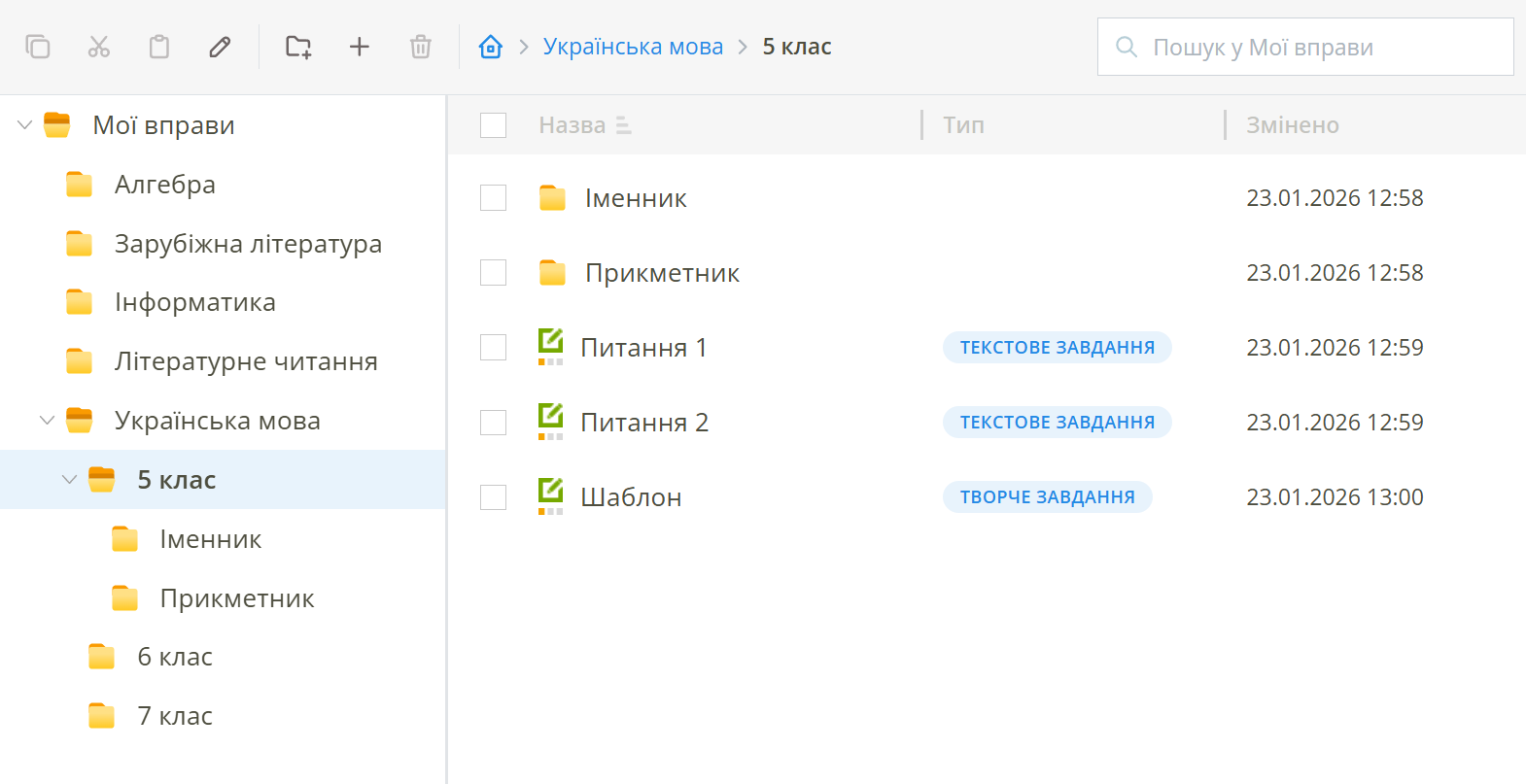
Task: Click Літературне читання folder icon
Action: (x=80, y=361)
